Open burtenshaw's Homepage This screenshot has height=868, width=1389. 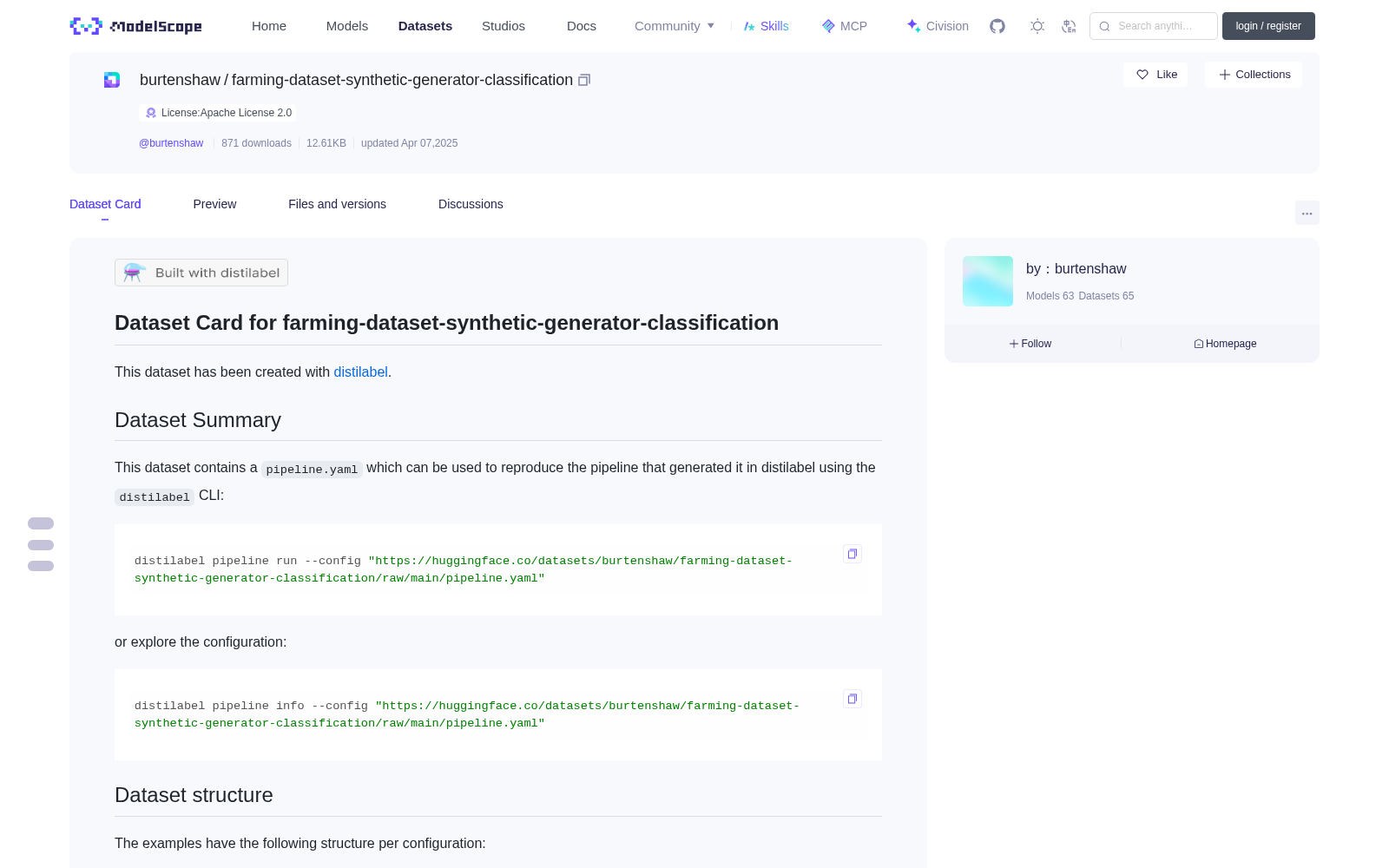pos(1225,344)
